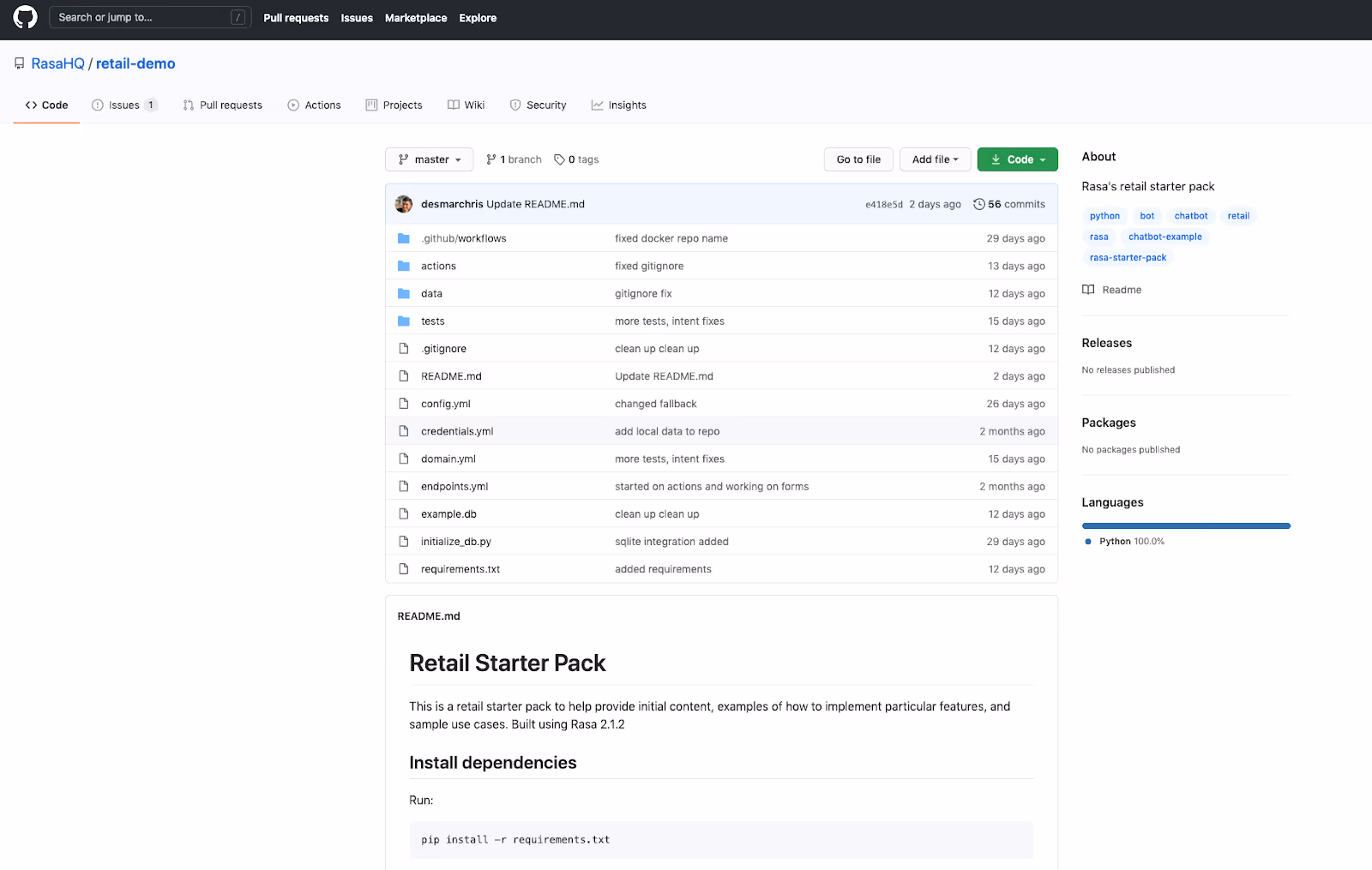The width and height of the screenshot is (1372, 870).
Task: Click the domain.yml file icon
Action: coord(404,459)
